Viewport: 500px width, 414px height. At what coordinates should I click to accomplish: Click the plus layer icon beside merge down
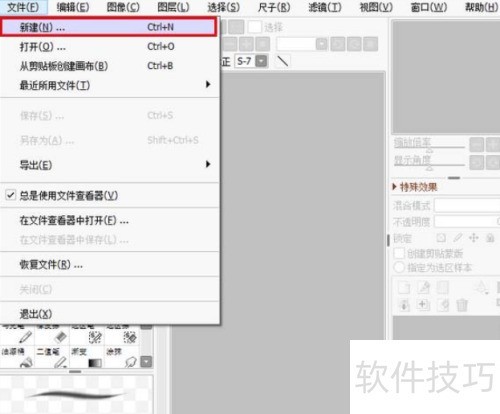pyautogui.click(x=423, y=304)
